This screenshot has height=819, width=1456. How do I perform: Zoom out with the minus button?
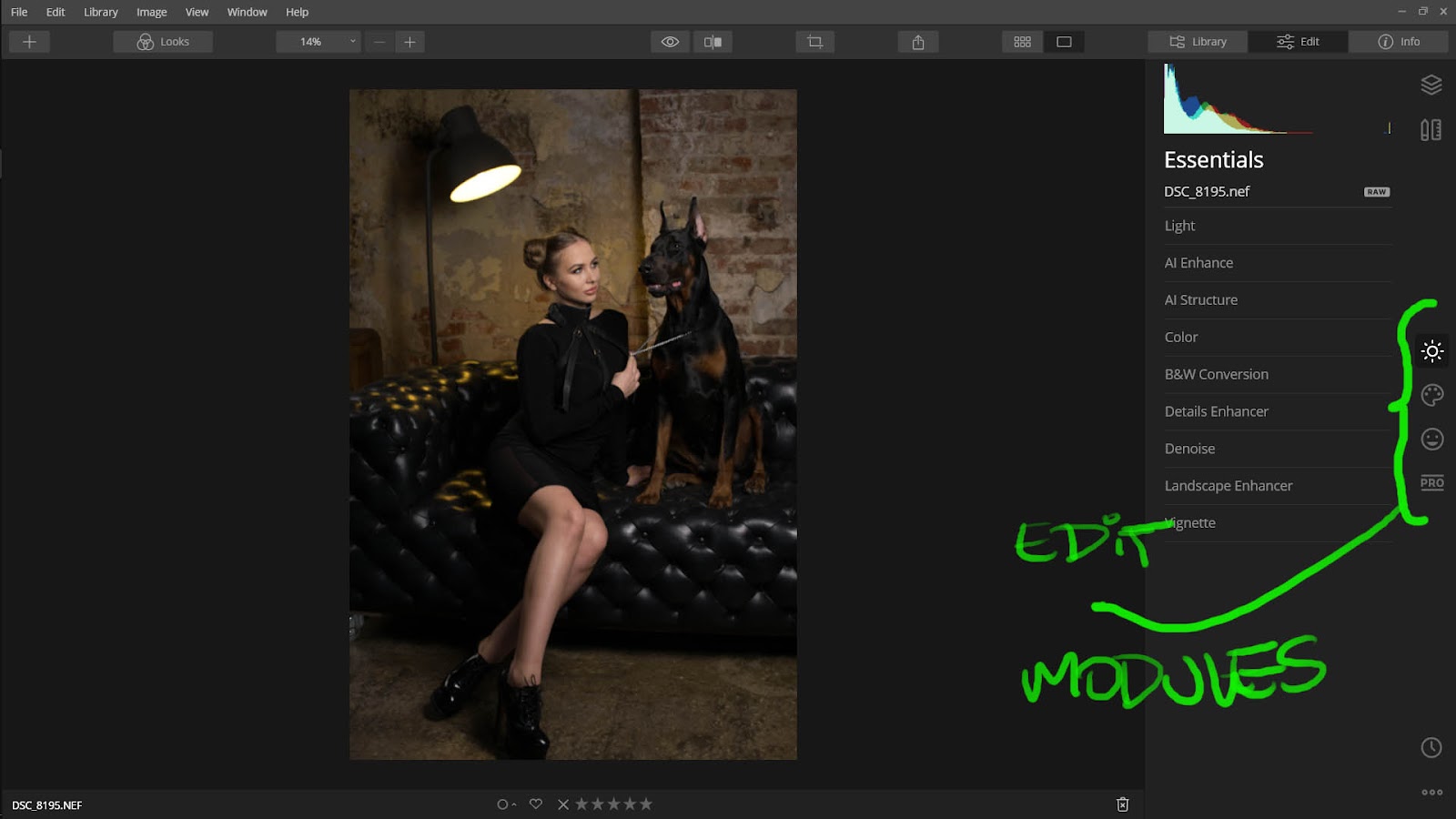[x=379, y=42]
